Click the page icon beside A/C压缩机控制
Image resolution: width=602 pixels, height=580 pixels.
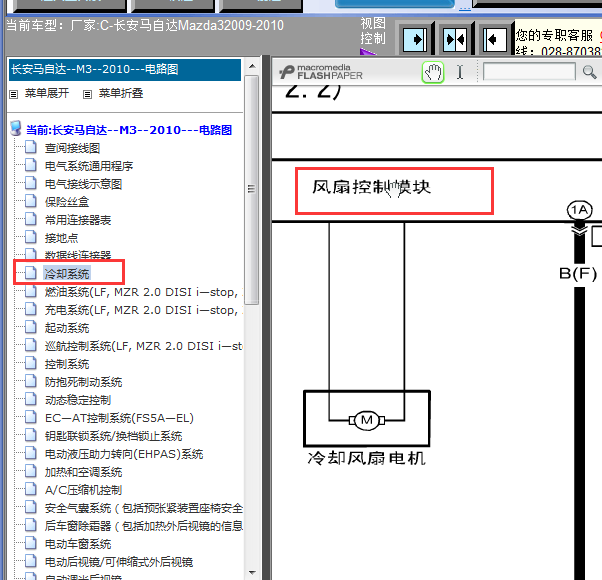coord(31,489)
